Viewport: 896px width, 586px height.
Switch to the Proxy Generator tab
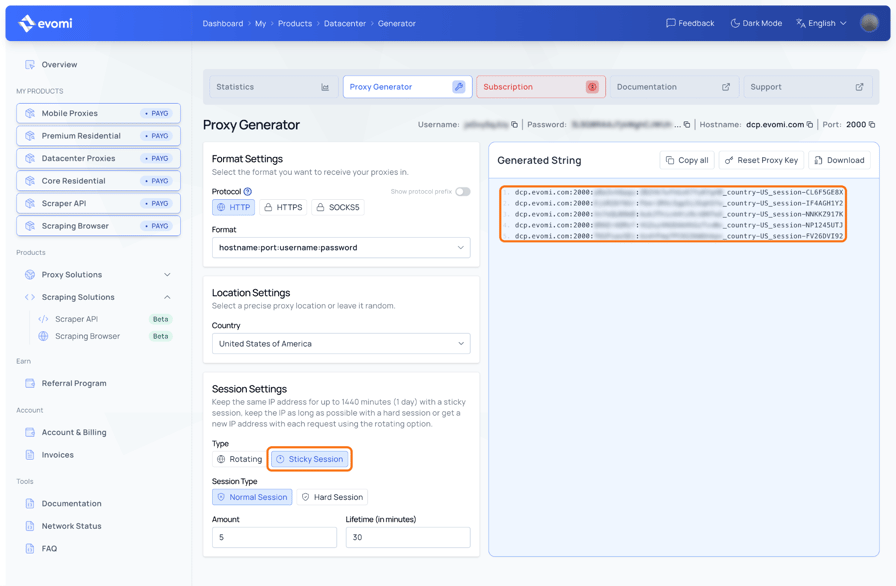pos(407,87)
